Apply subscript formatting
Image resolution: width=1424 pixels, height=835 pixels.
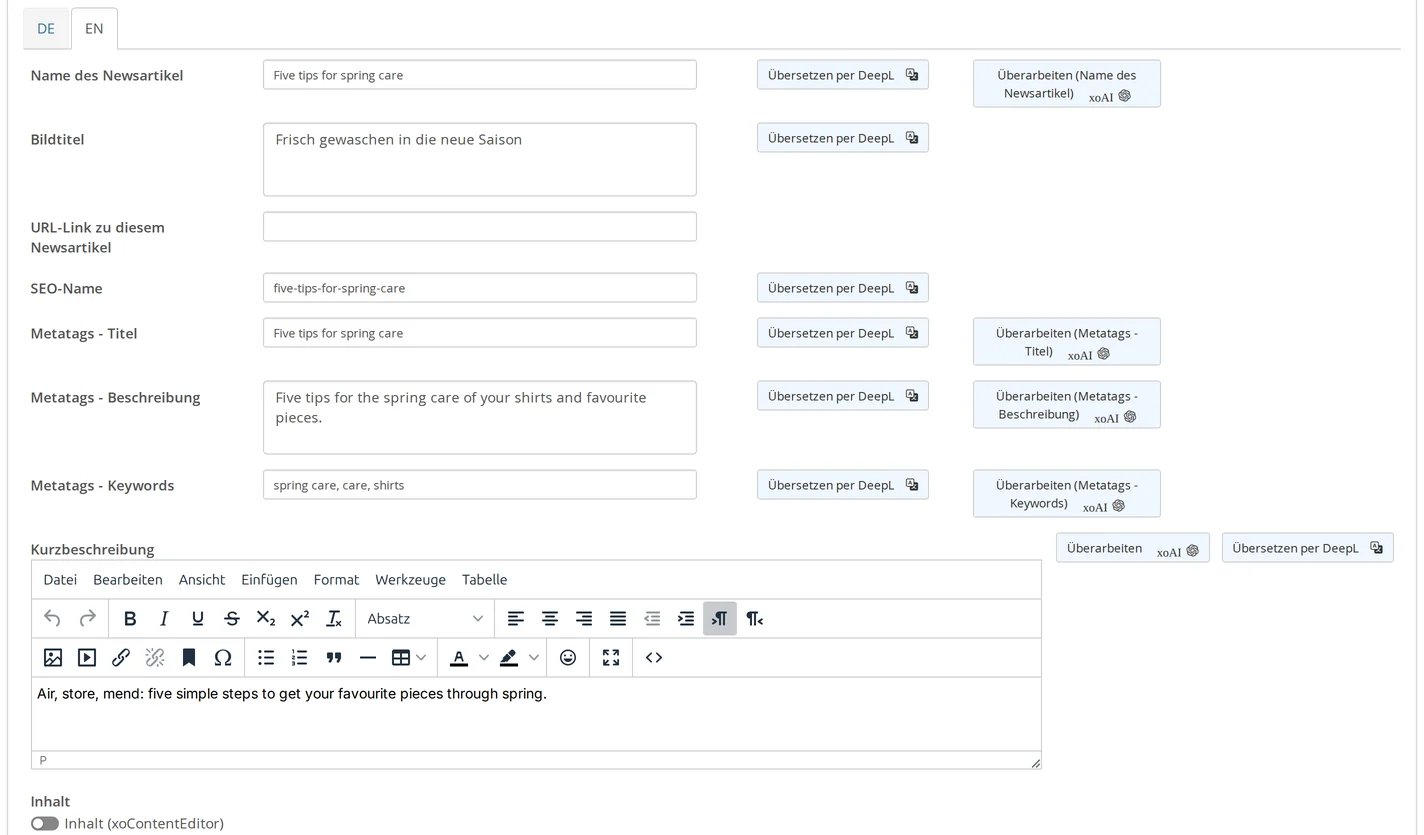[266, 619]
